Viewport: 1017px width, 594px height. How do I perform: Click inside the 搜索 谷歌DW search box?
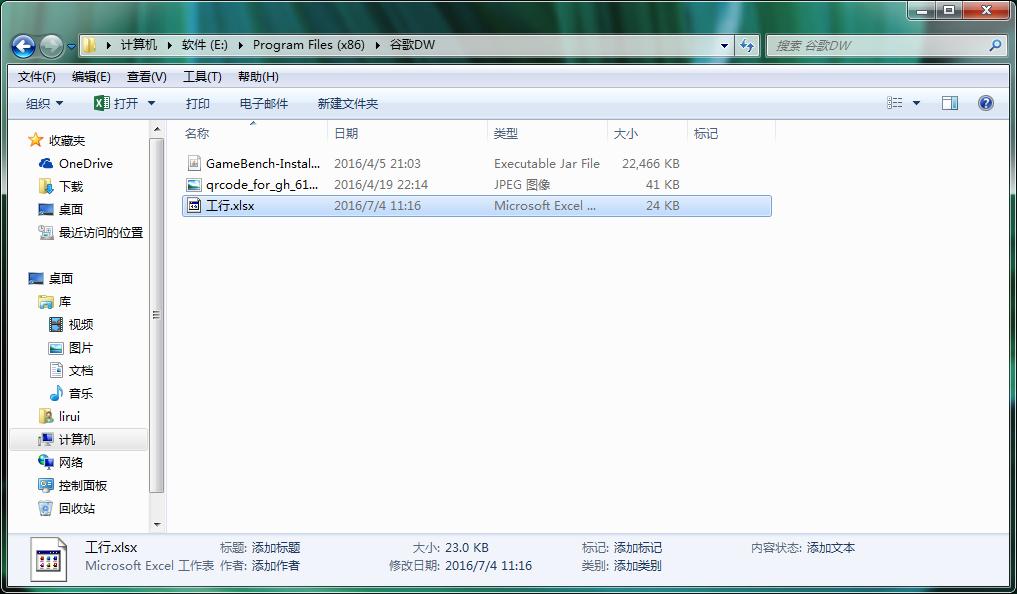coord(880,45)
